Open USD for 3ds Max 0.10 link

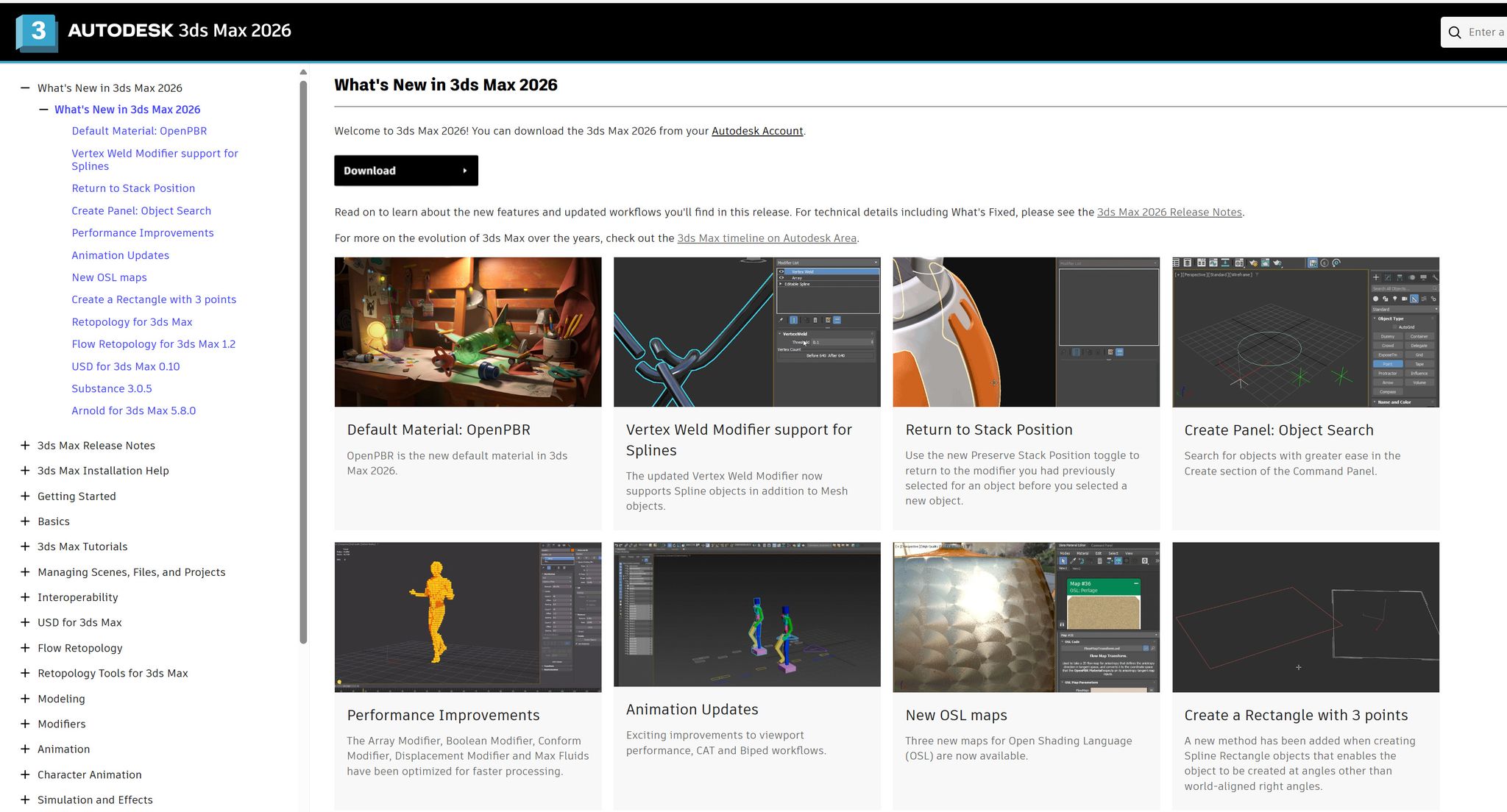126,366
